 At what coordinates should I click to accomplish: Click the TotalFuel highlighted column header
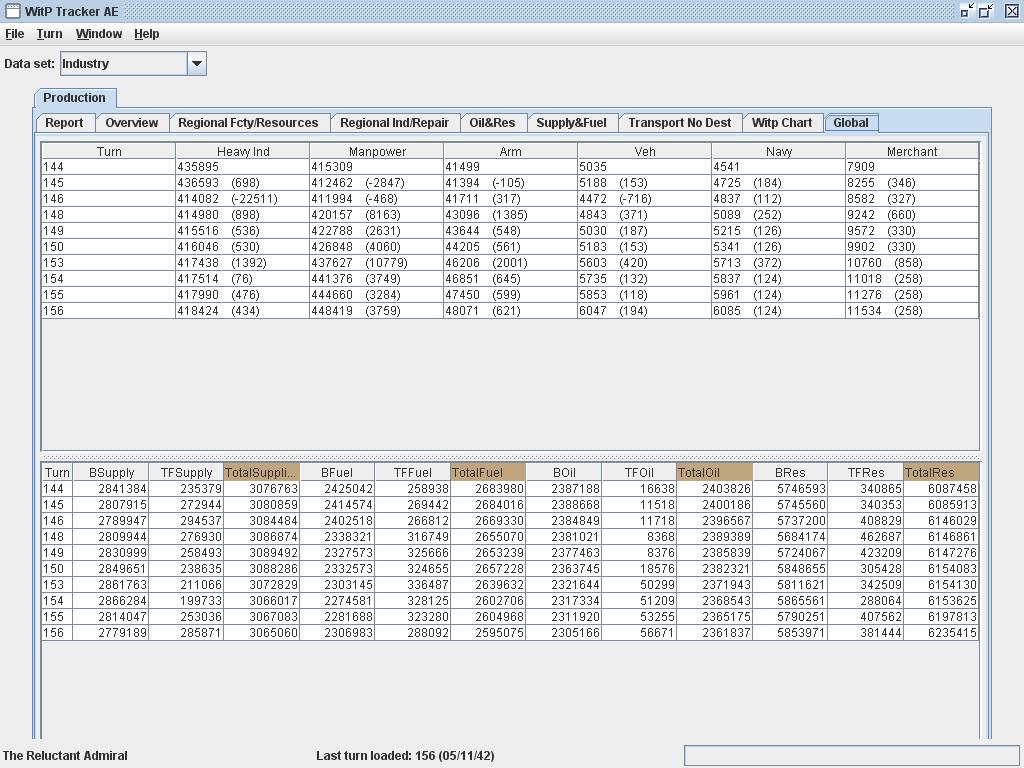point(488,472)
